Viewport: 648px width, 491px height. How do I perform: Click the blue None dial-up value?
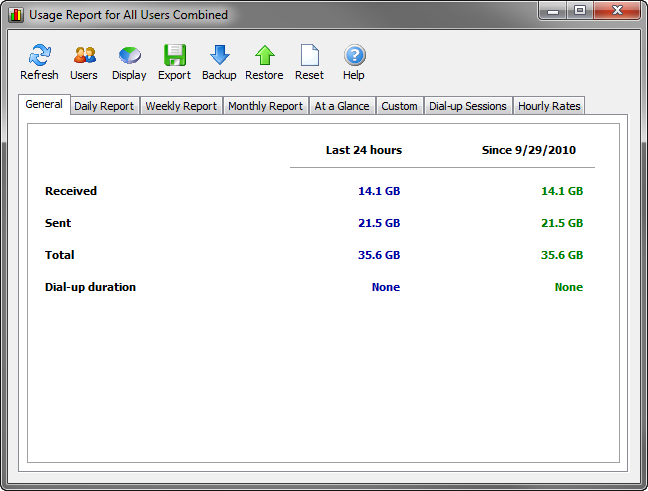point(386,287)
